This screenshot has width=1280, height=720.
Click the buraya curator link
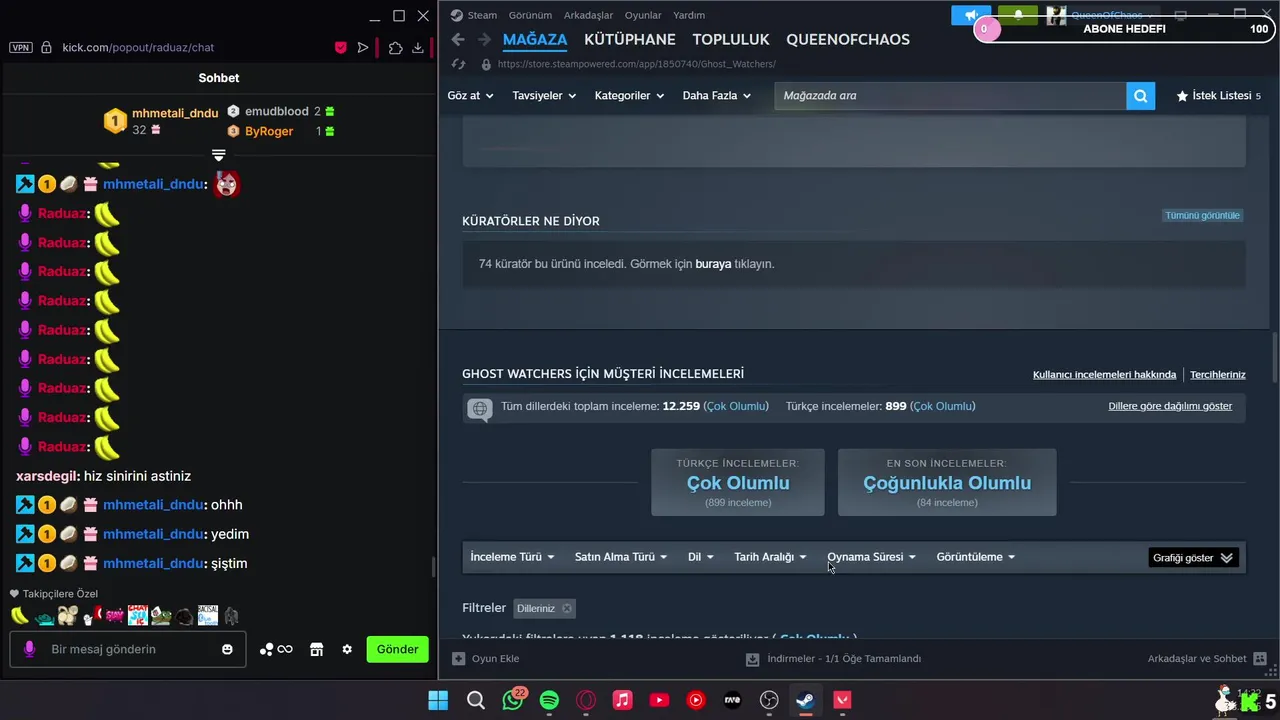713,264
